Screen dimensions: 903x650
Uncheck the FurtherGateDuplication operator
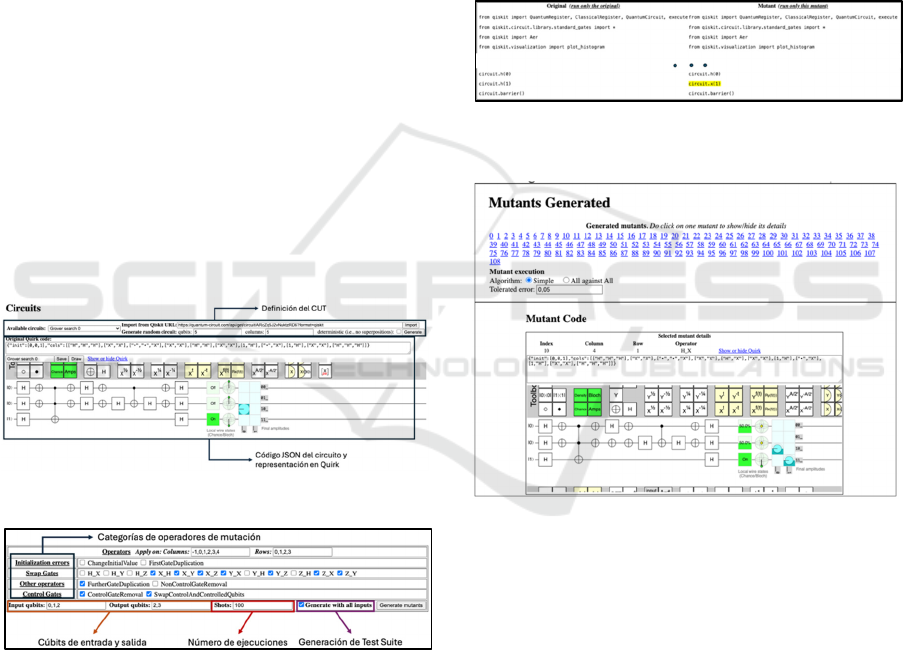click(x=80, y=583)
